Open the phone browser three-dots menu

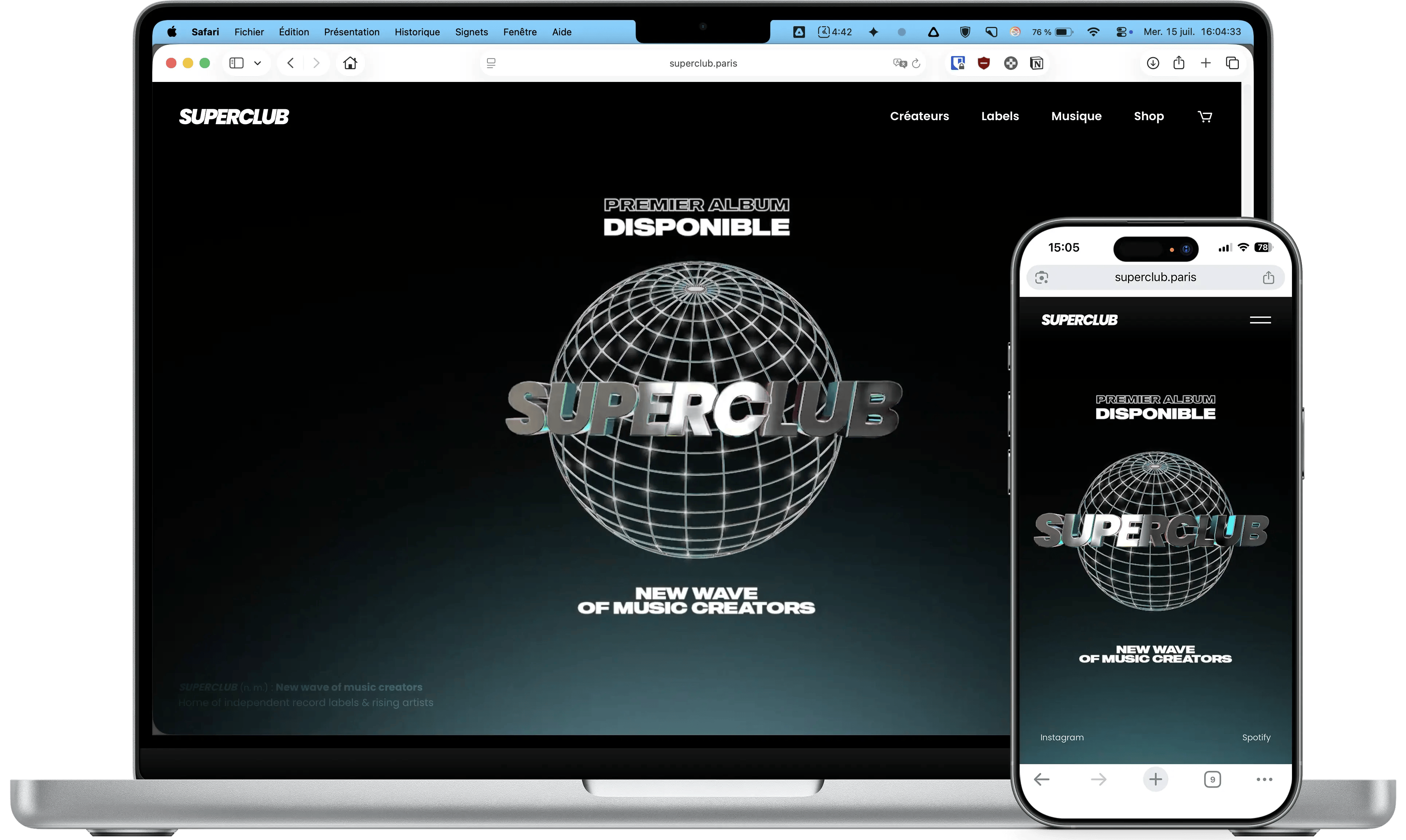tap(1264, 780)
